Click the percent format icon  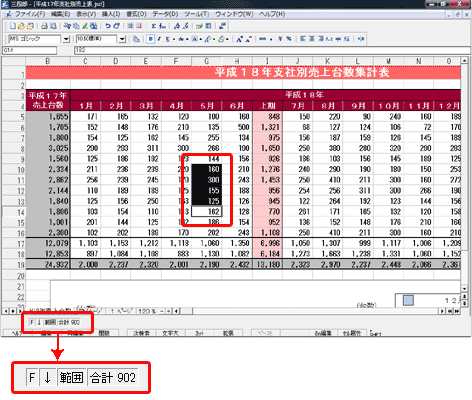point(289,39)
